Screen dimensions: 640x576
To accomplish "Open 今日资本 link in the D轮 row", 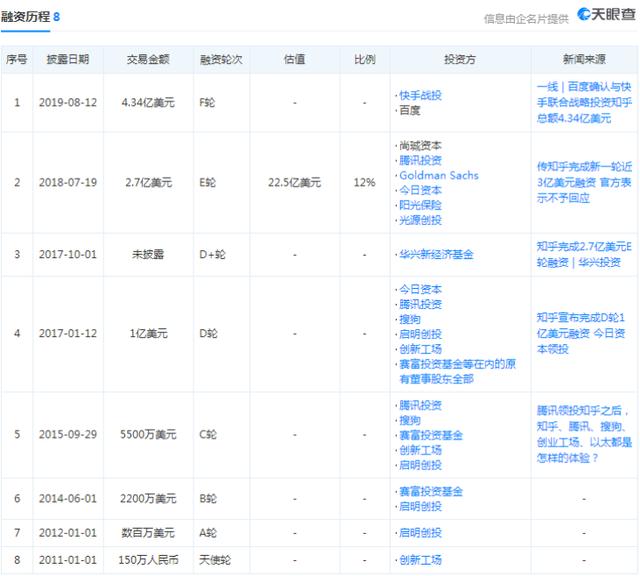I will coord(420,289).
